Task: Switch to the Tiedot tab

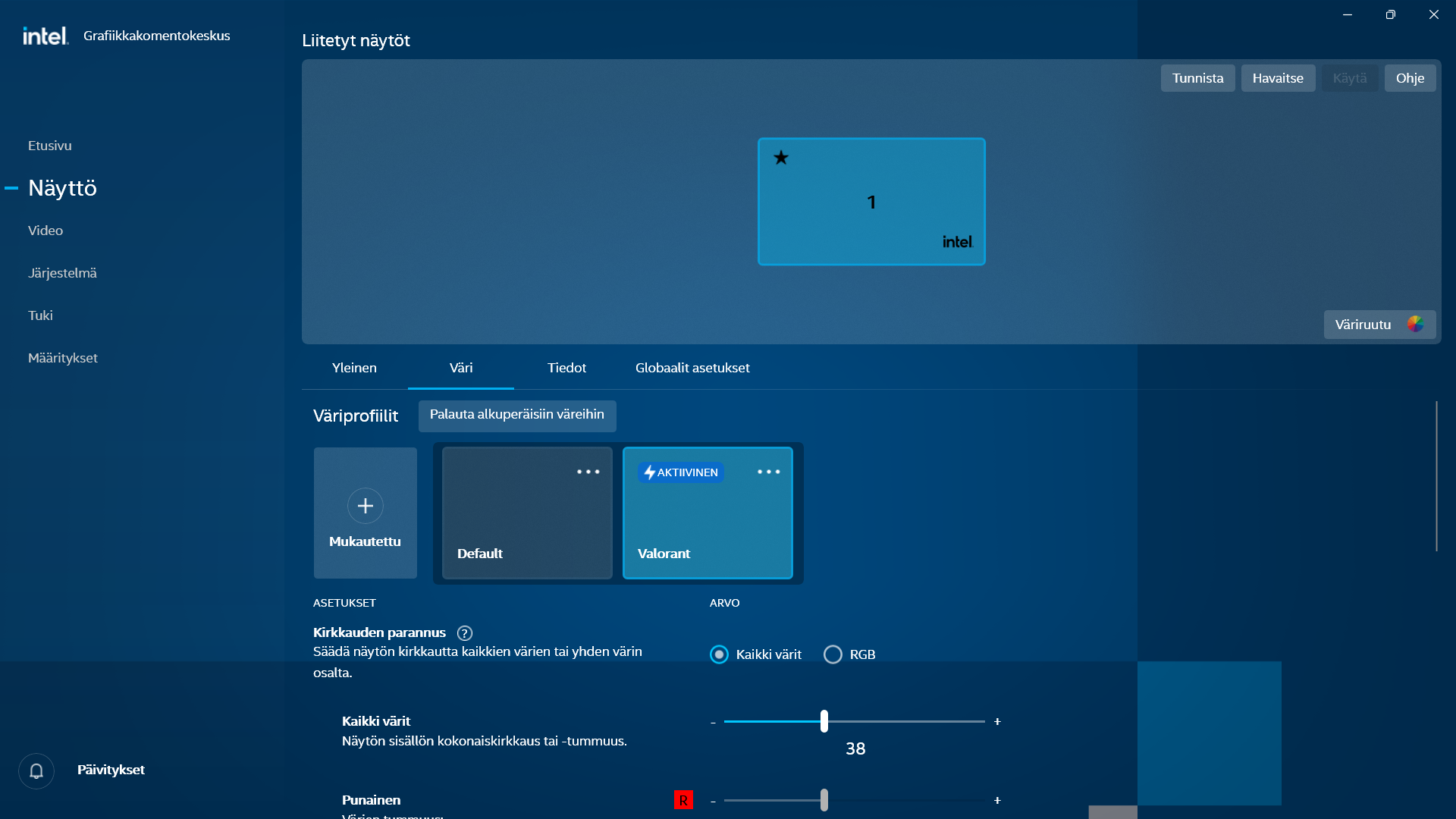Action: click(x=566, y=368)
